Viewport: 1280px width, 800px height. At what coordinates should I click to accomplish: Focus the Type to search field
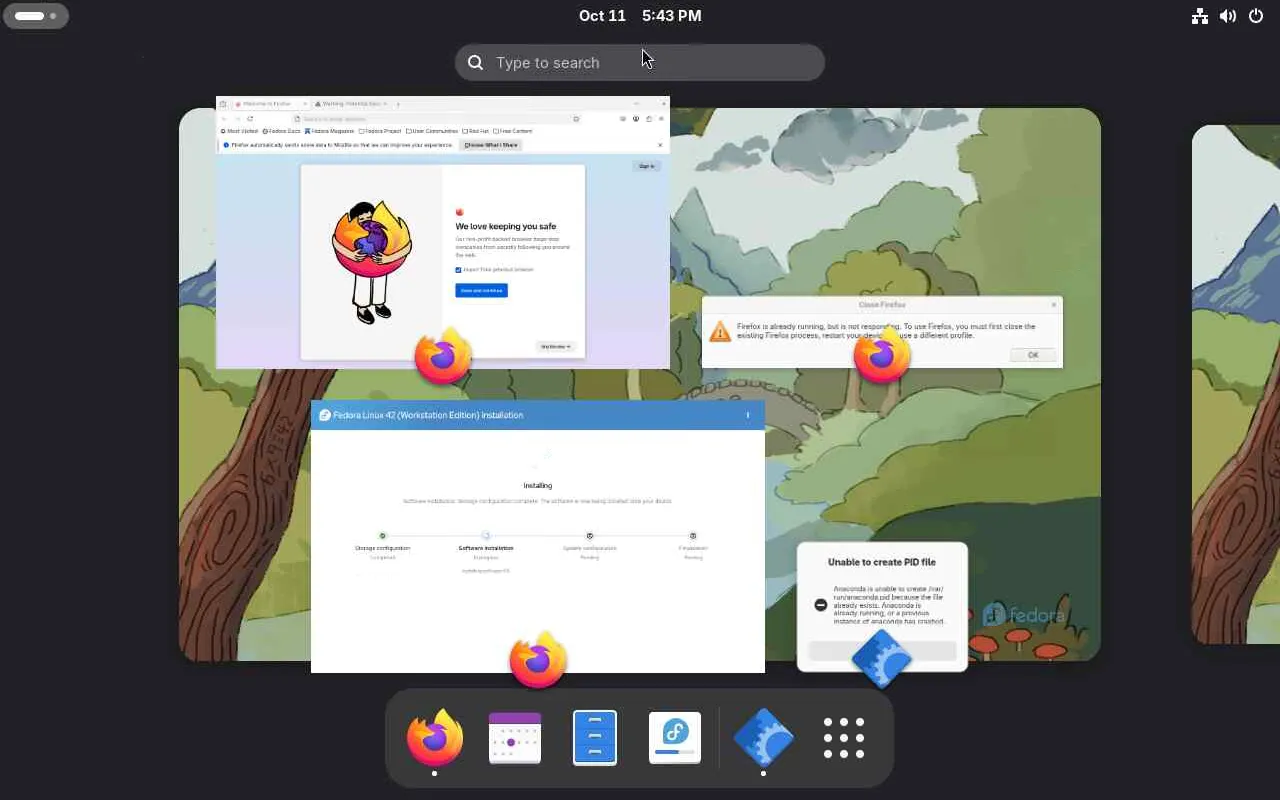pos(640,62)
